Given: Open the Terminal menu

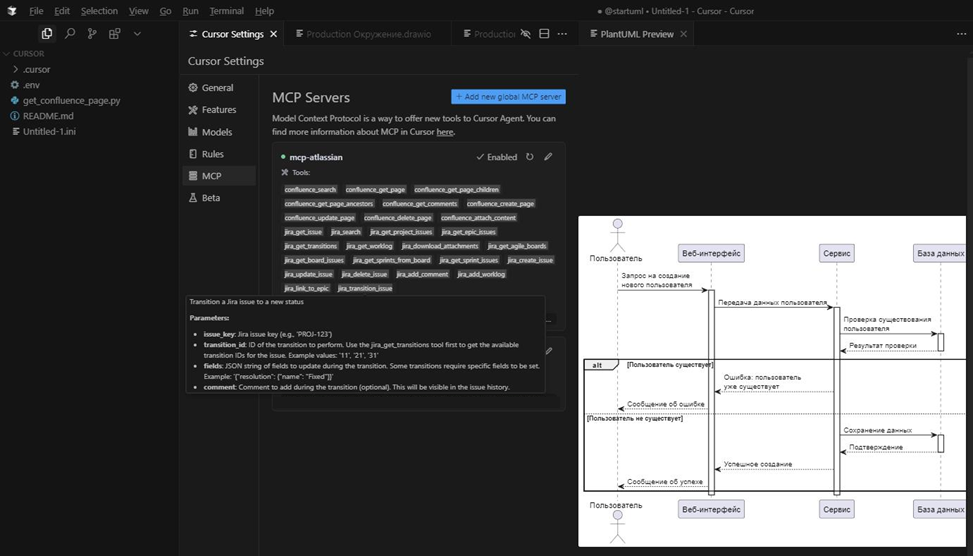Looking at the screenshot, I should pyautogui.click(x=226, y=11).
